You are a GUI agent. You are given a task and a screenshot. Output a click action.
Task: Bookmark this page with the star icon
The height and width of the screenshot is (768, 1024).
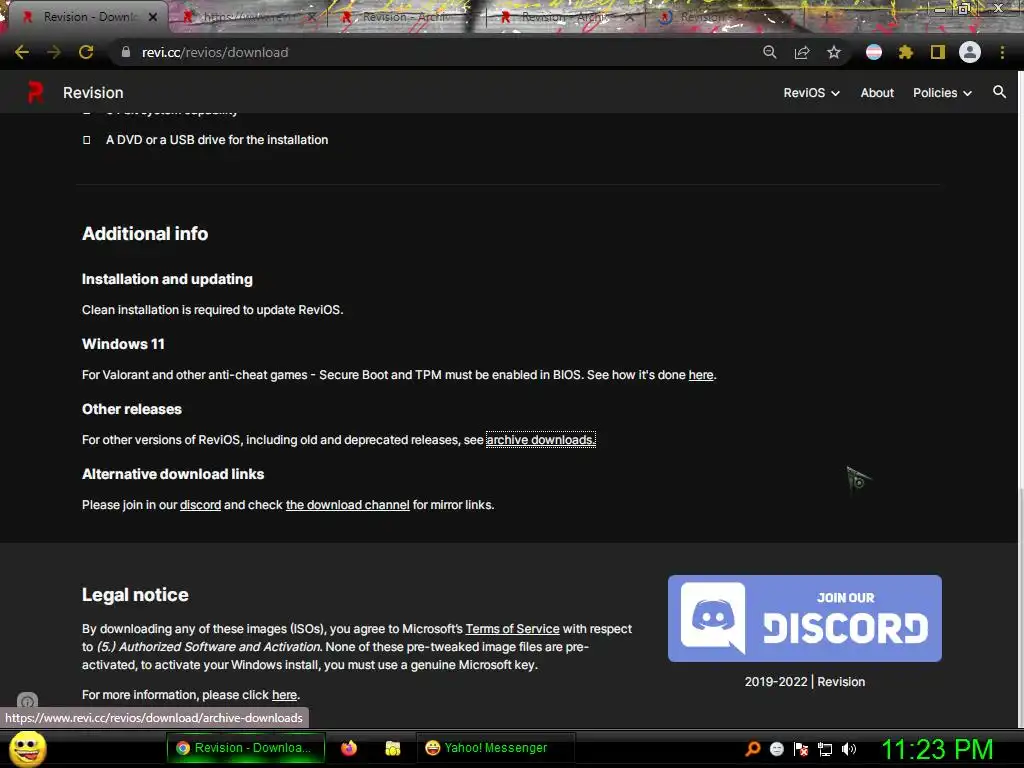[x=834, y=52]
